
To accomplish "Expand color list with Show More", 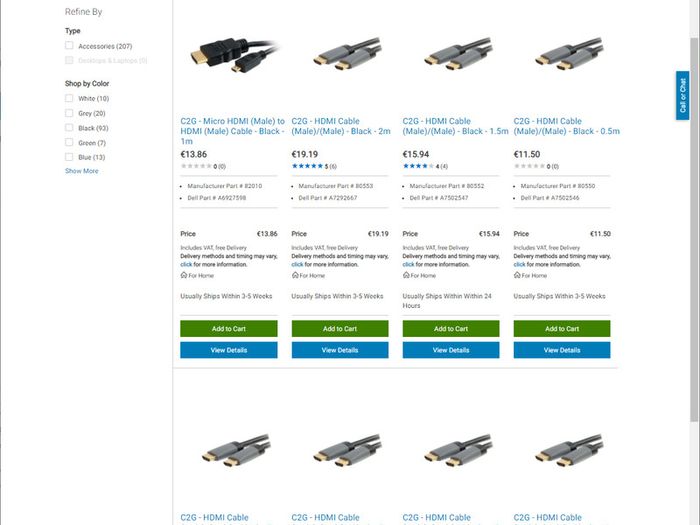I will (82, 171).
